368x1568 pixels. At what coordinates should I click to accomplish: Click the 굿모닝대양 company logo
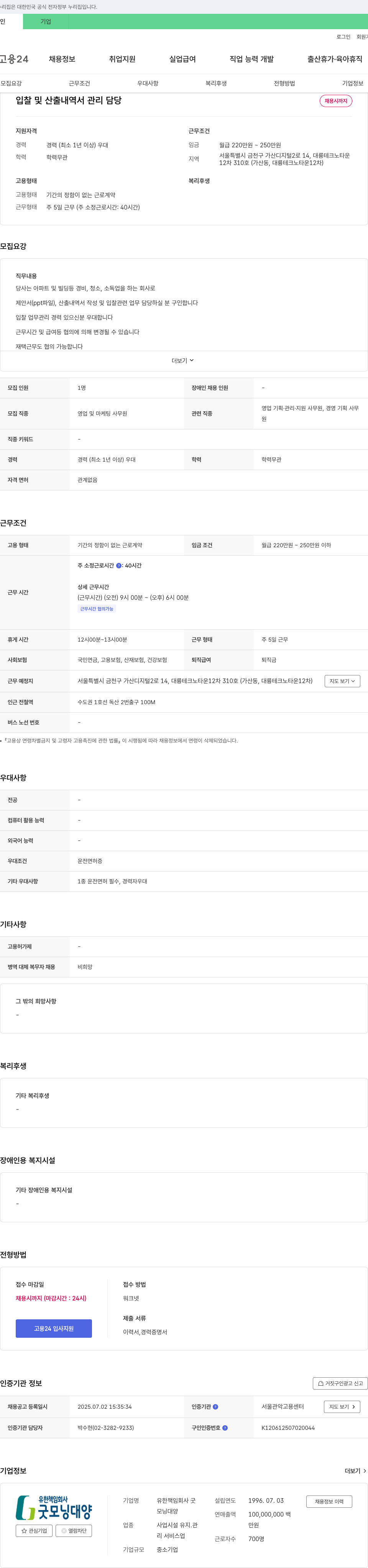pos(54,1507)
